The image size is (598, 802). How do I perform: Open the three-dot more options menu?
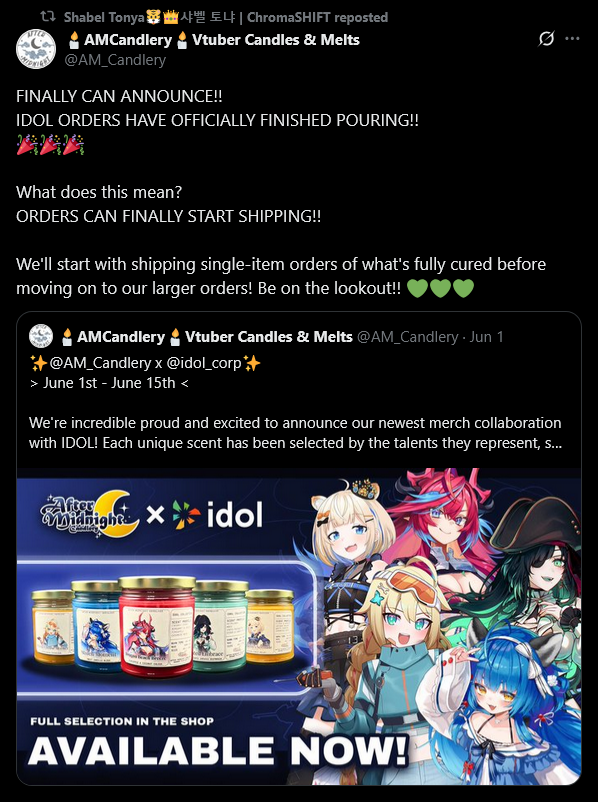[572, 38]
